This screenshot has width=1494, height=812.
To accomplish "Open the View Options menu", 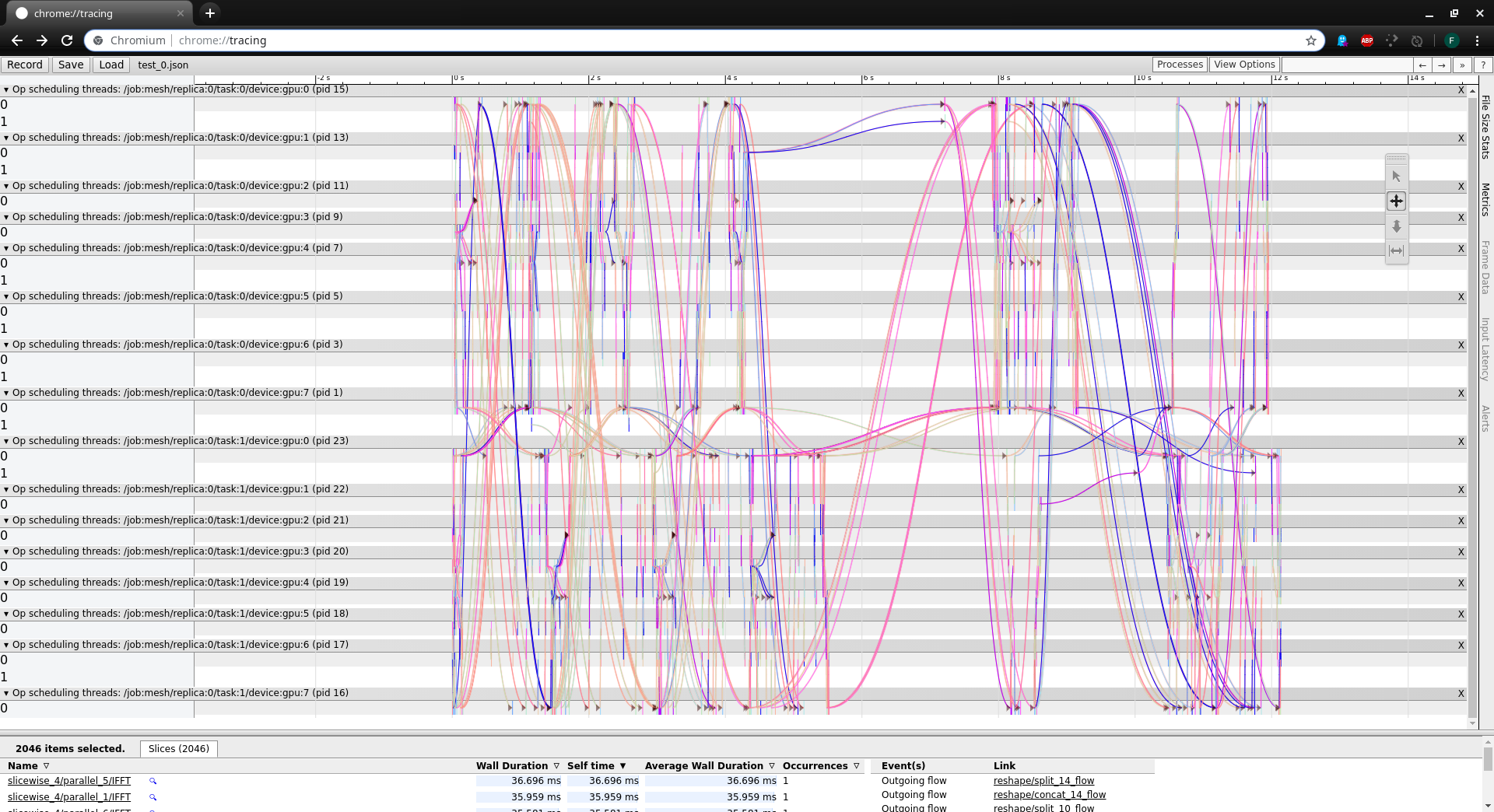I will [1244, 65].
